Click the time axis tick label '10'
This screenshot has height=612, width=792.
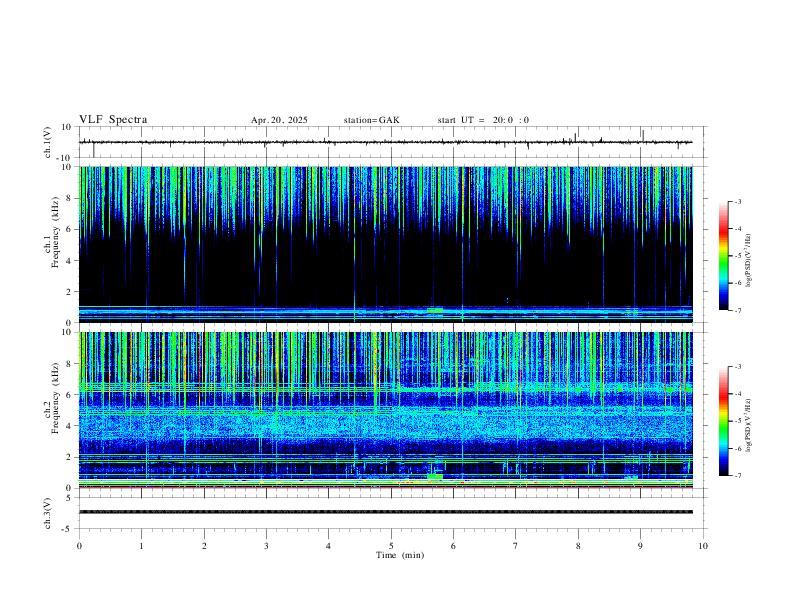click(703, 546)
